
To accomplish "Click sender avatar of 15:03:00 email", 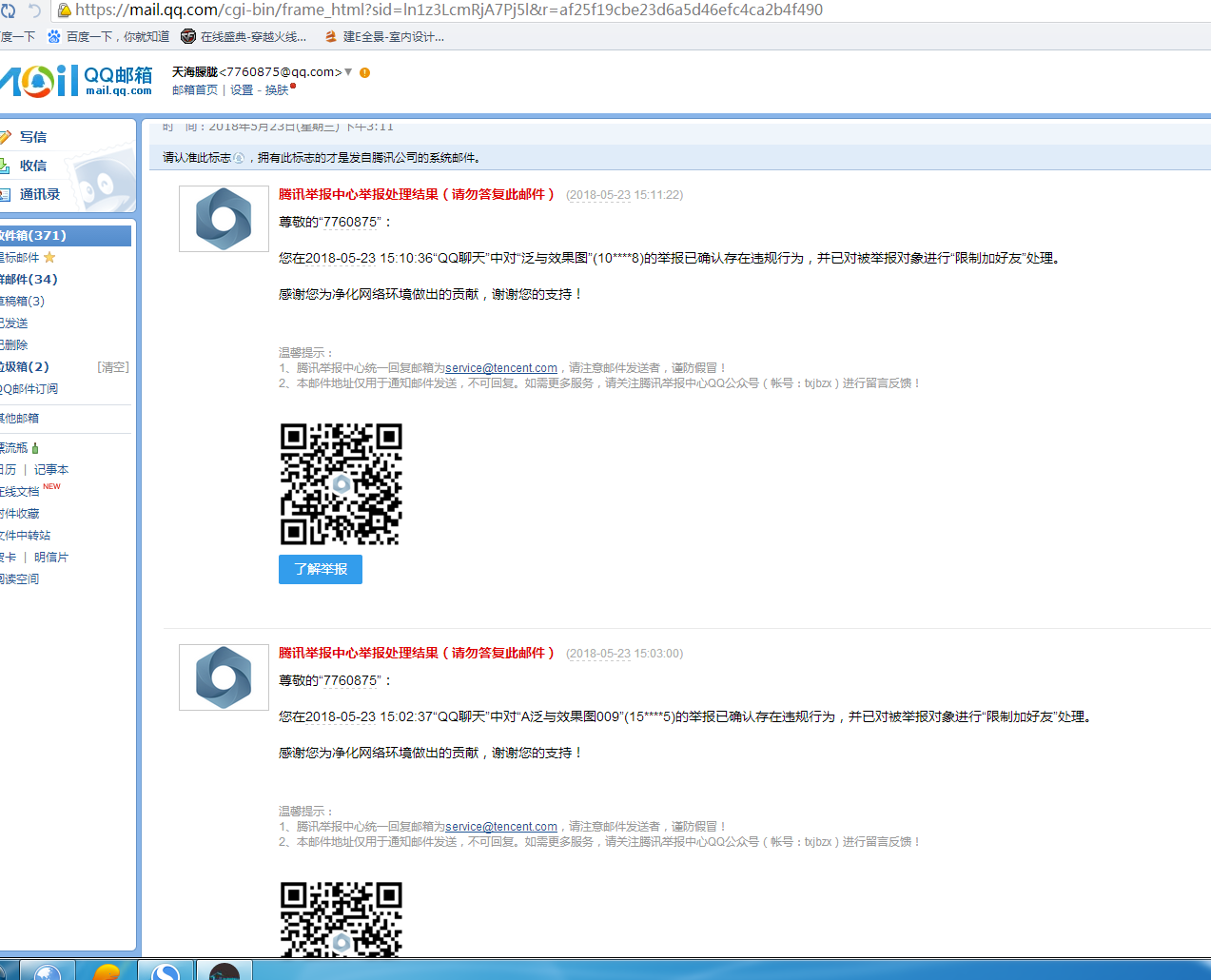I will coord(224,677).
